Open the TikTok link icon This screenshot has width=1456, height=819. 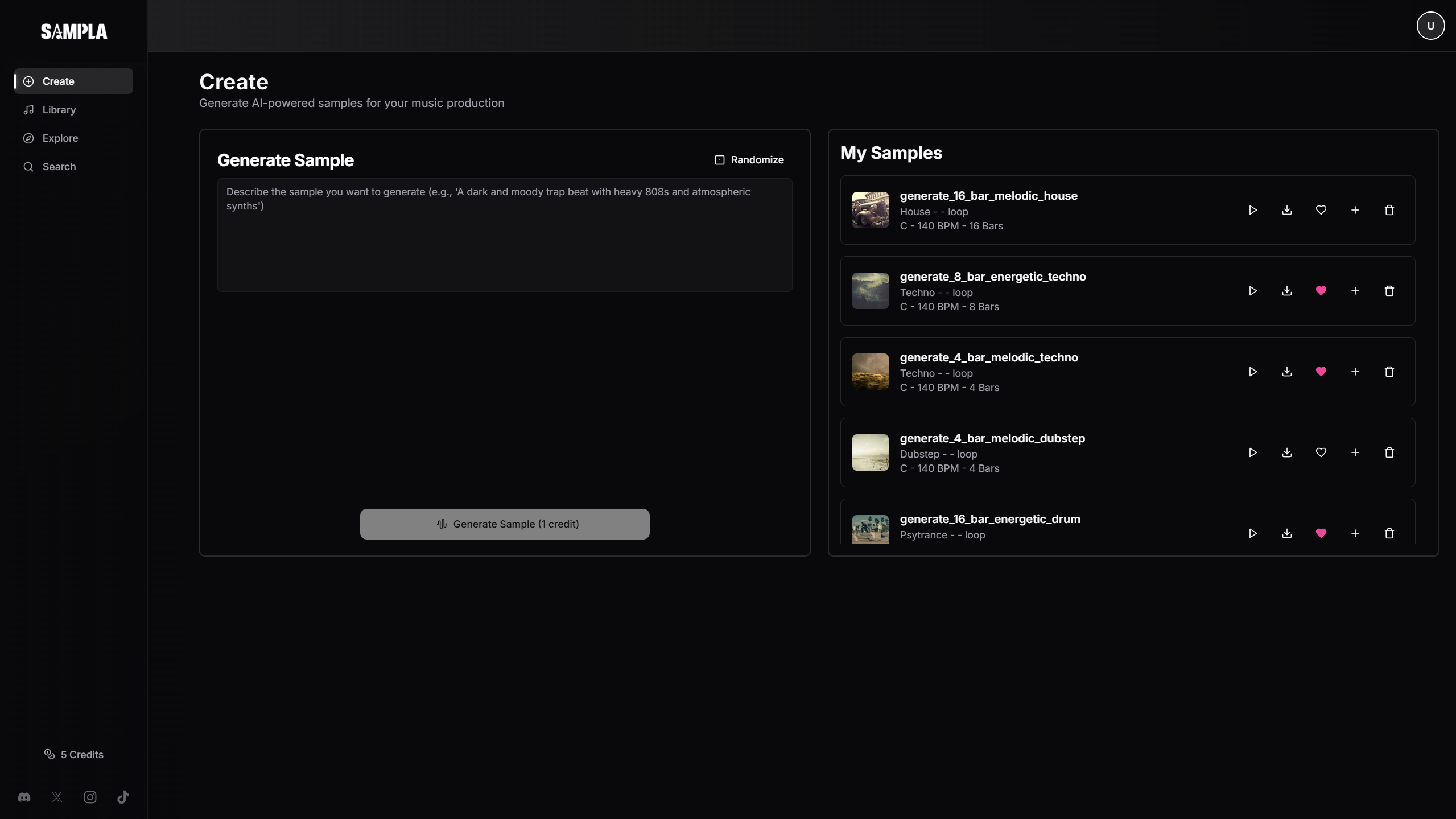[123, 797]
